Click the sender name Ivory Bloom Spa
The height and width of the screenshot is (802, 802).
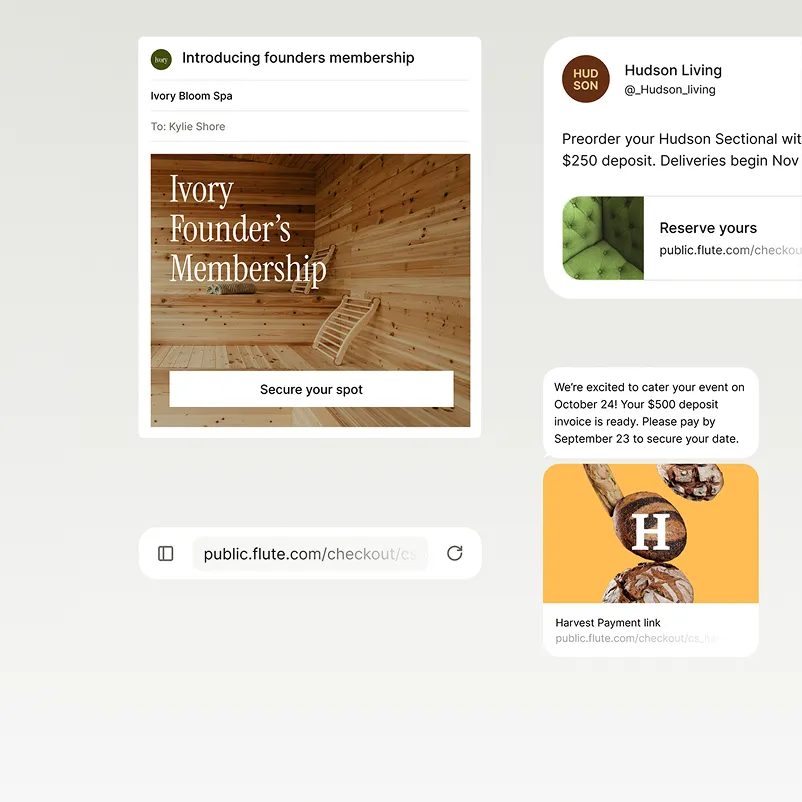pos(191,96)
